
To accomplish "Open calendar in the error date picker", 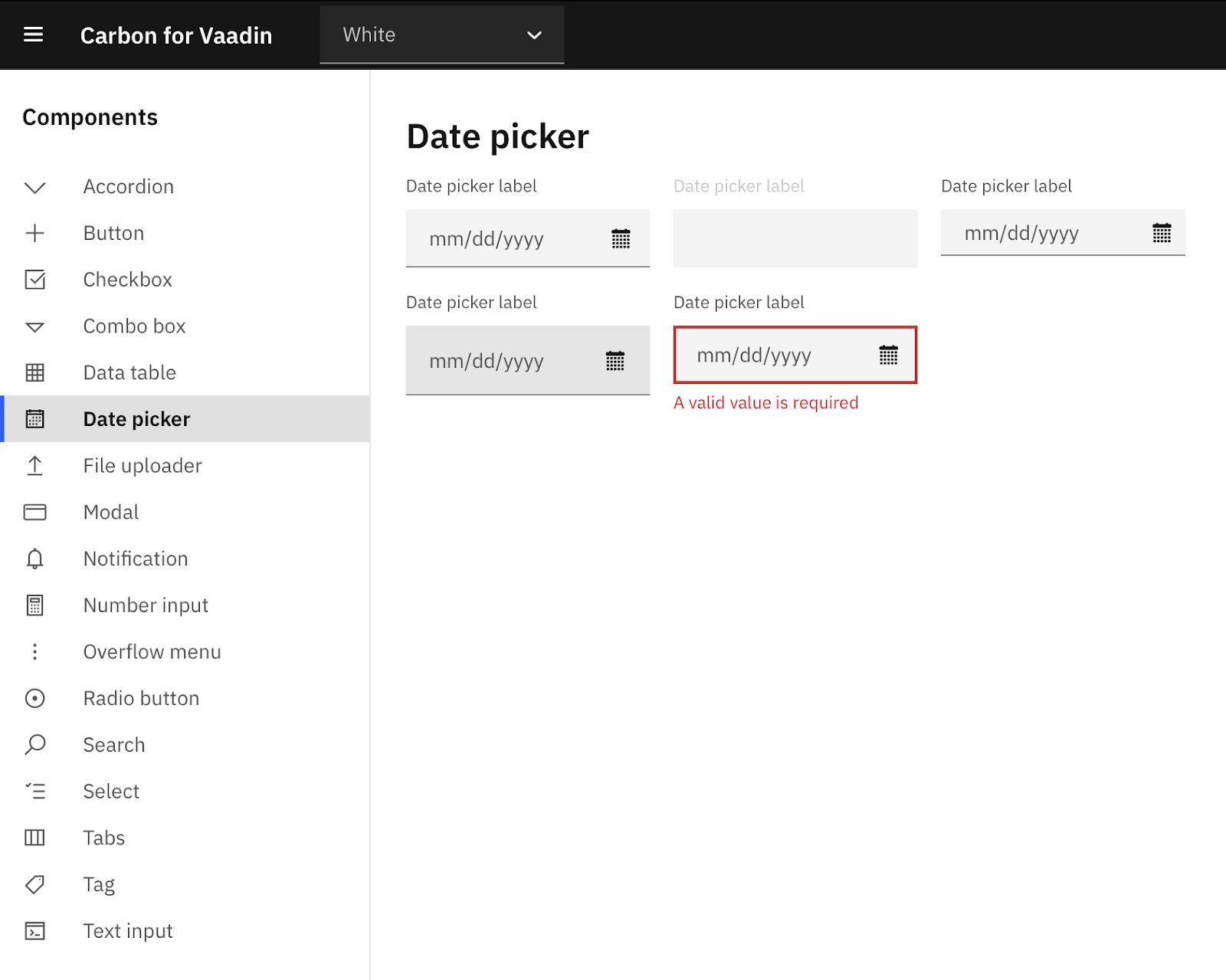I will pos(888,356).
